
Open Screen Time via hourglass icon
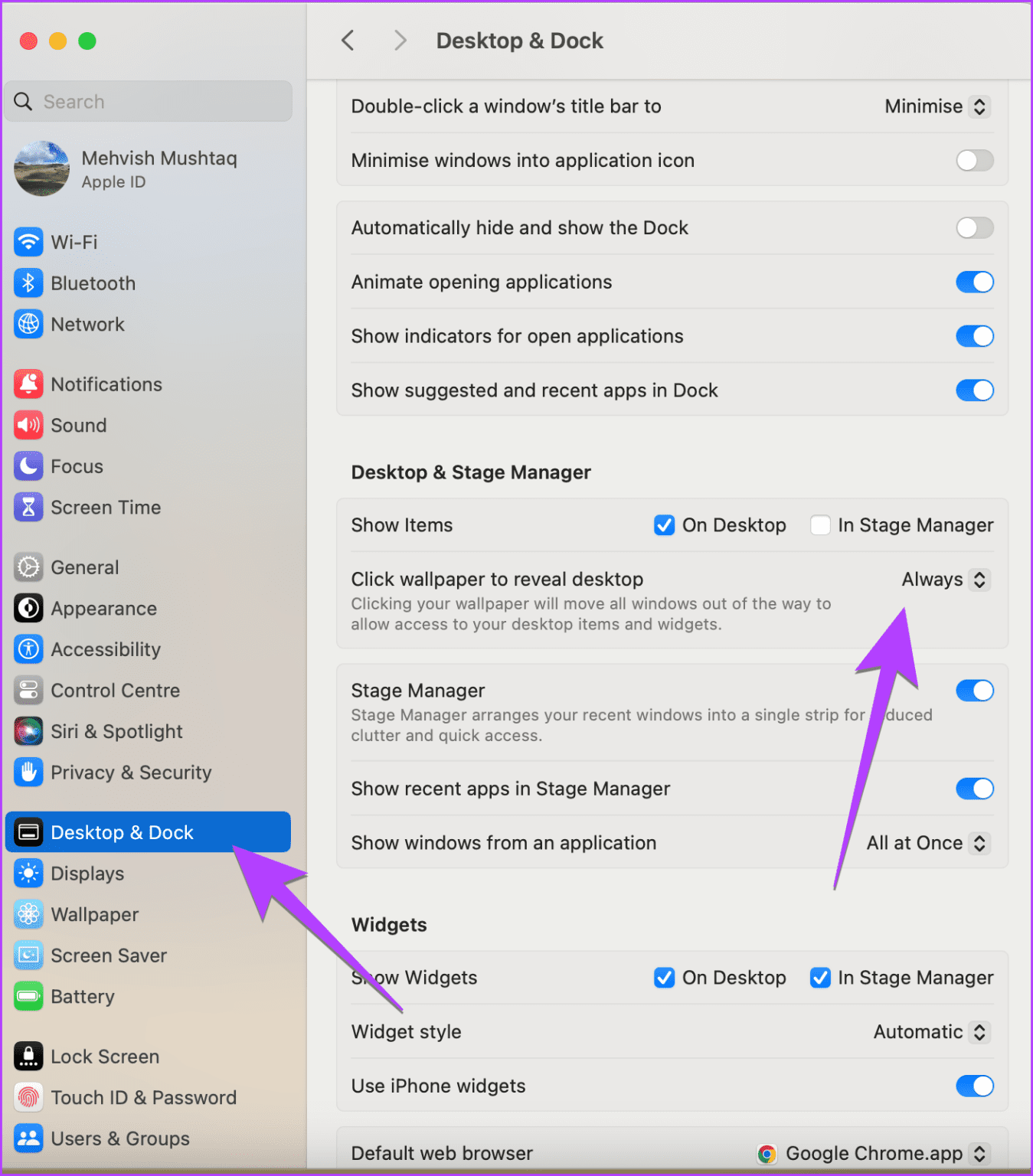click(x=28, y=507)
